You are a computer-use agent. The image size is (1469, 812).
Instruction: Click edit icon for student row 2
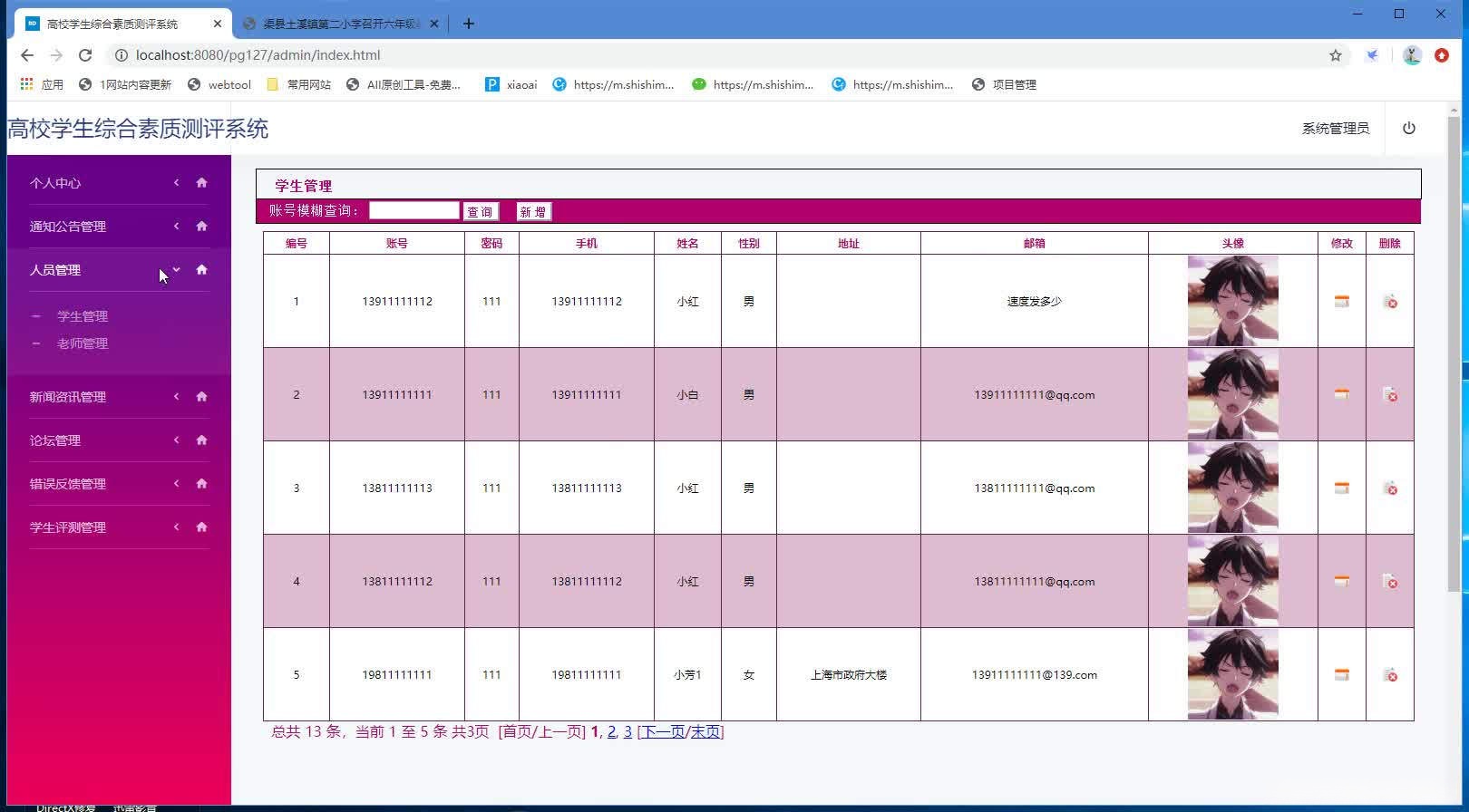pos(1341,395)
